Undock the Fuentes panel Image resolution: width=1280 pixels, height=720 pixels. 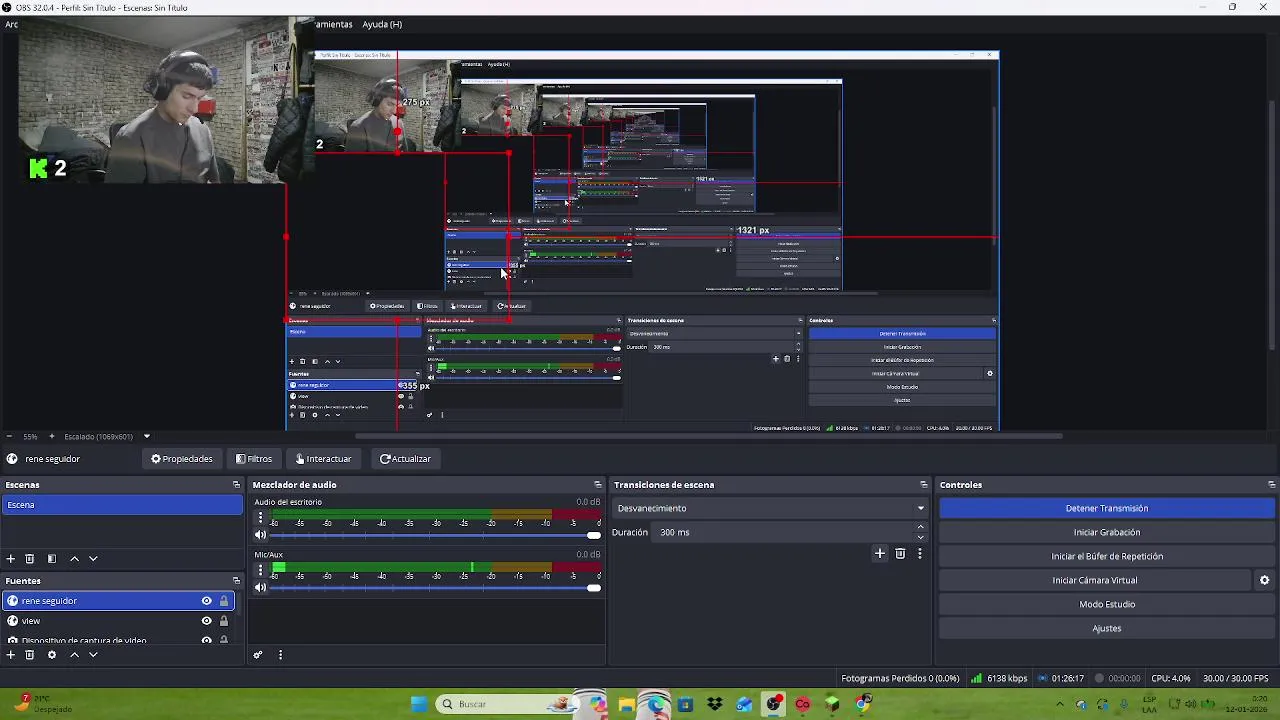tap(236, 581)
